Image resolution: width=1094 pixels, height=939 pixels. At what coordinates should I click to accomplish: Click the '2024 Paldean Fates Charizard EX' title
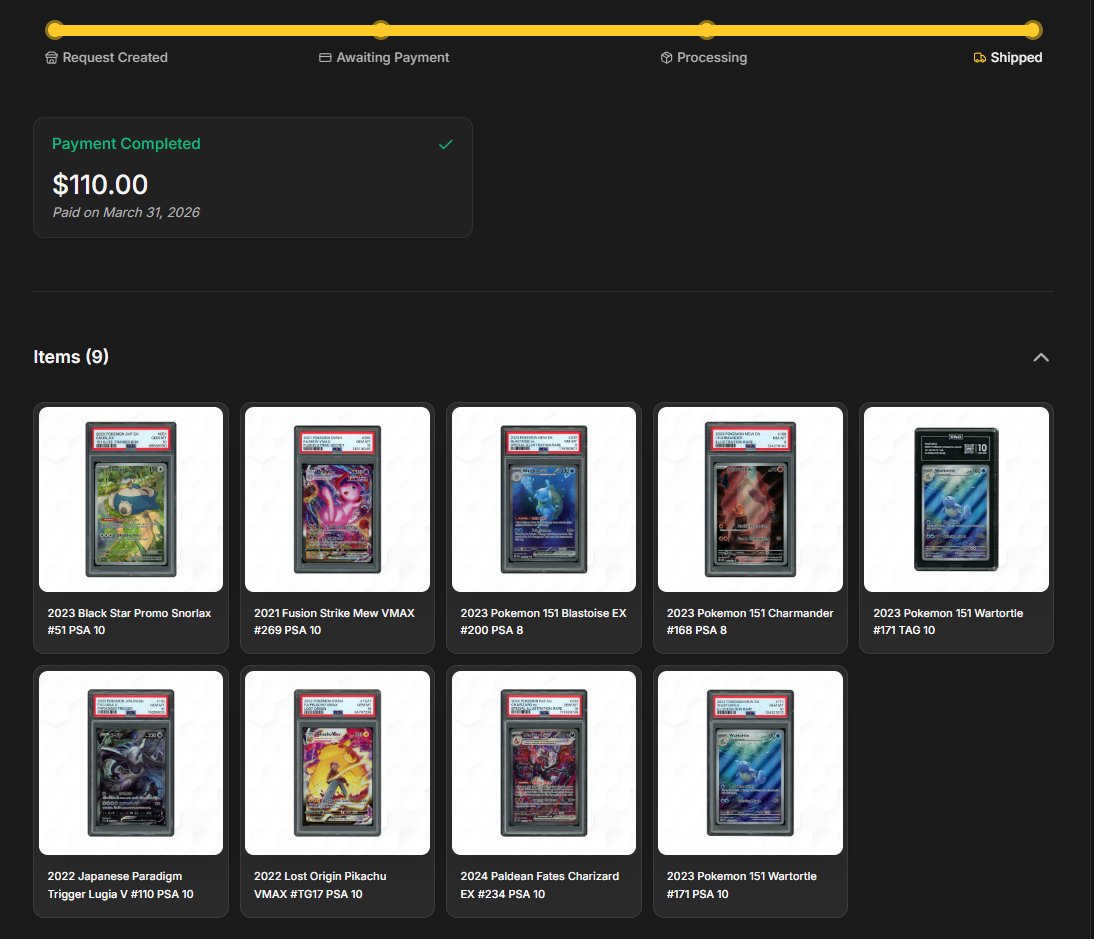tap(540, 885)
